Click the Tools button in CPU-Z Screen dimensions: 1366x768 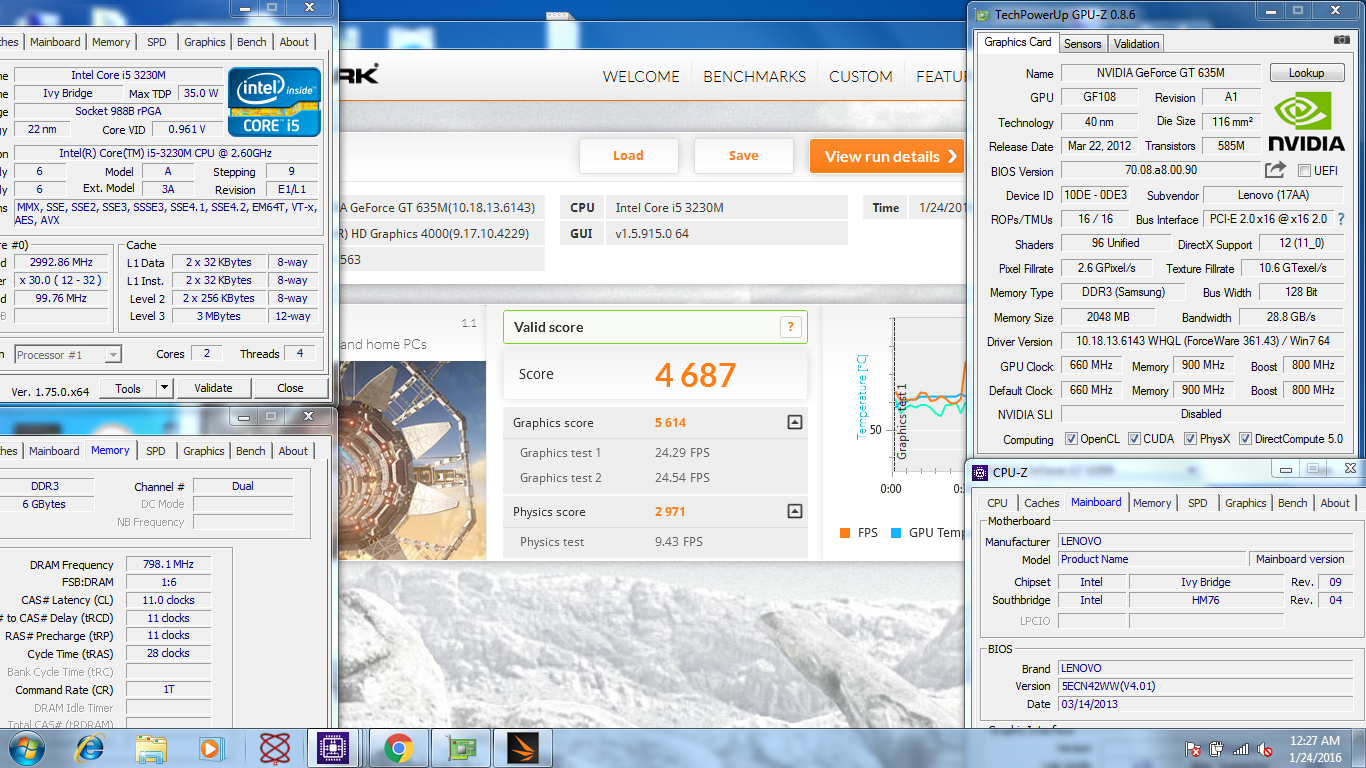pos(128,388)
